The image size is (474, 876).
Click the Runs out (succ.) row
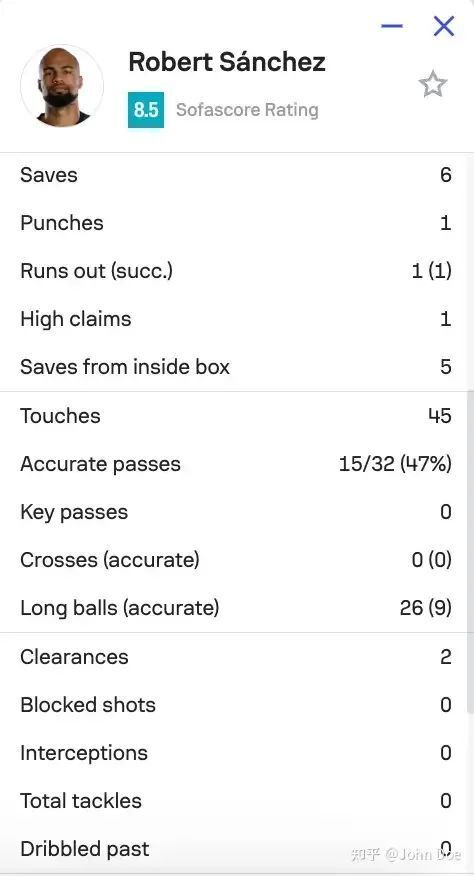coord(234,271)
